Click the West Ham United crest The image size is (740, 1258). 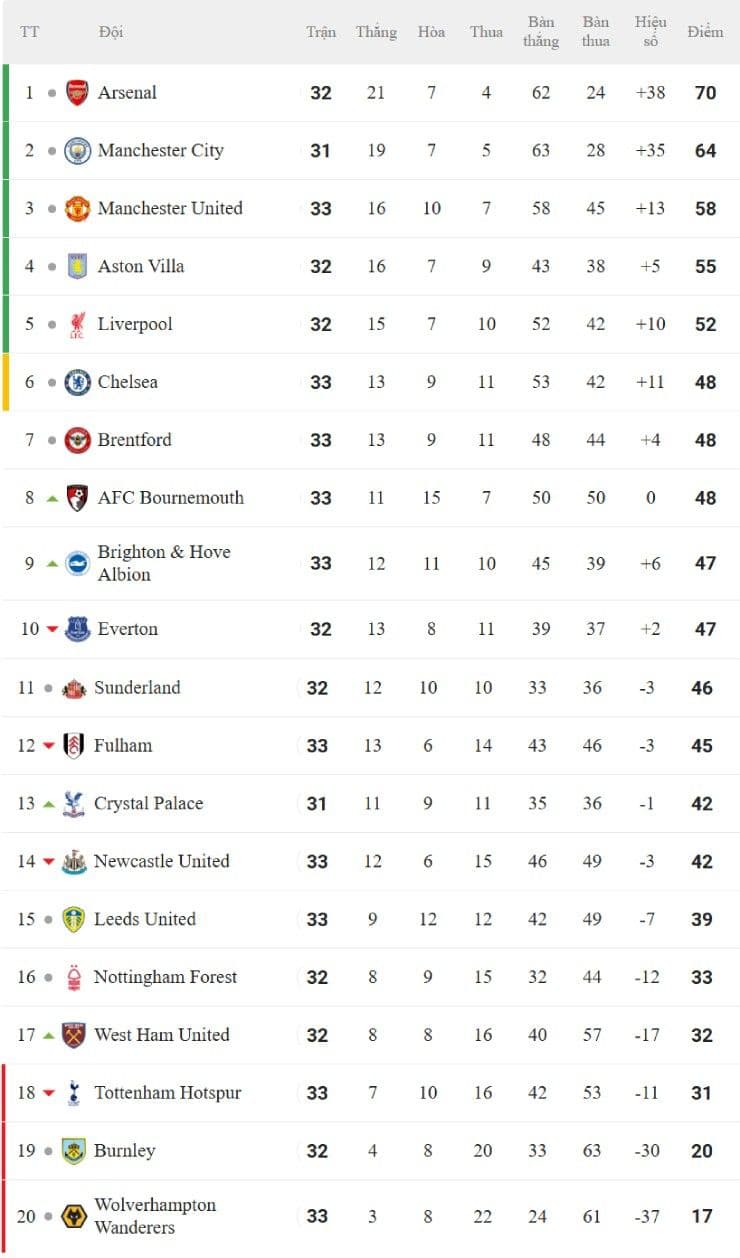74,1035
